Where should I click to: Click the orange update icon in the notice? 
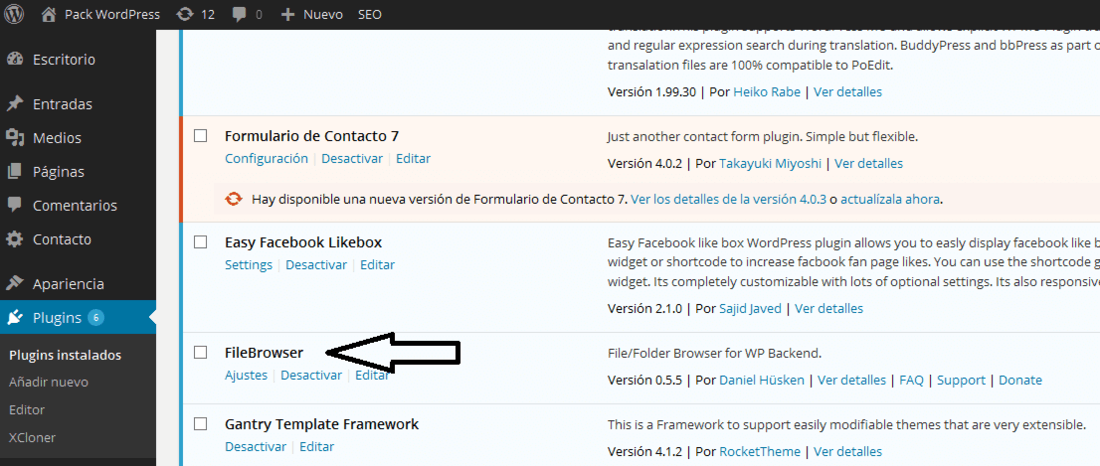coord(234,199)
